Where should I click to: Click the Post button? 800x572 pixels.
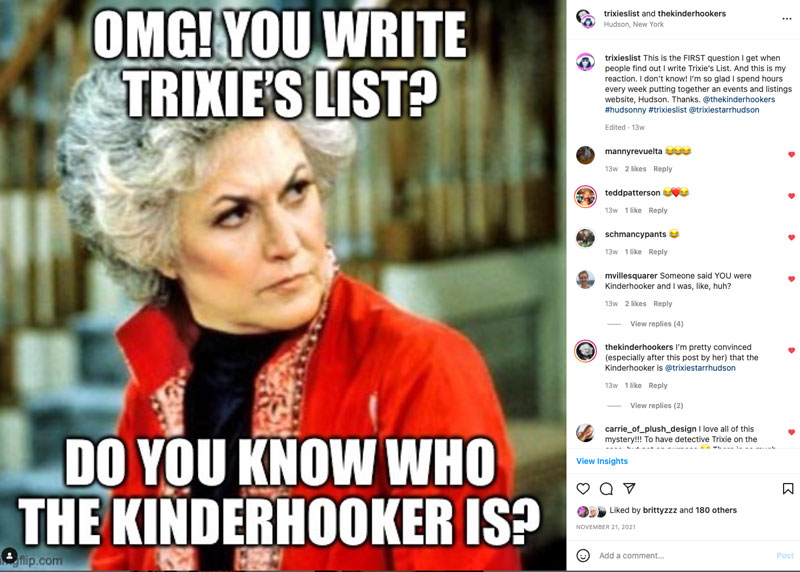[785, 555]
